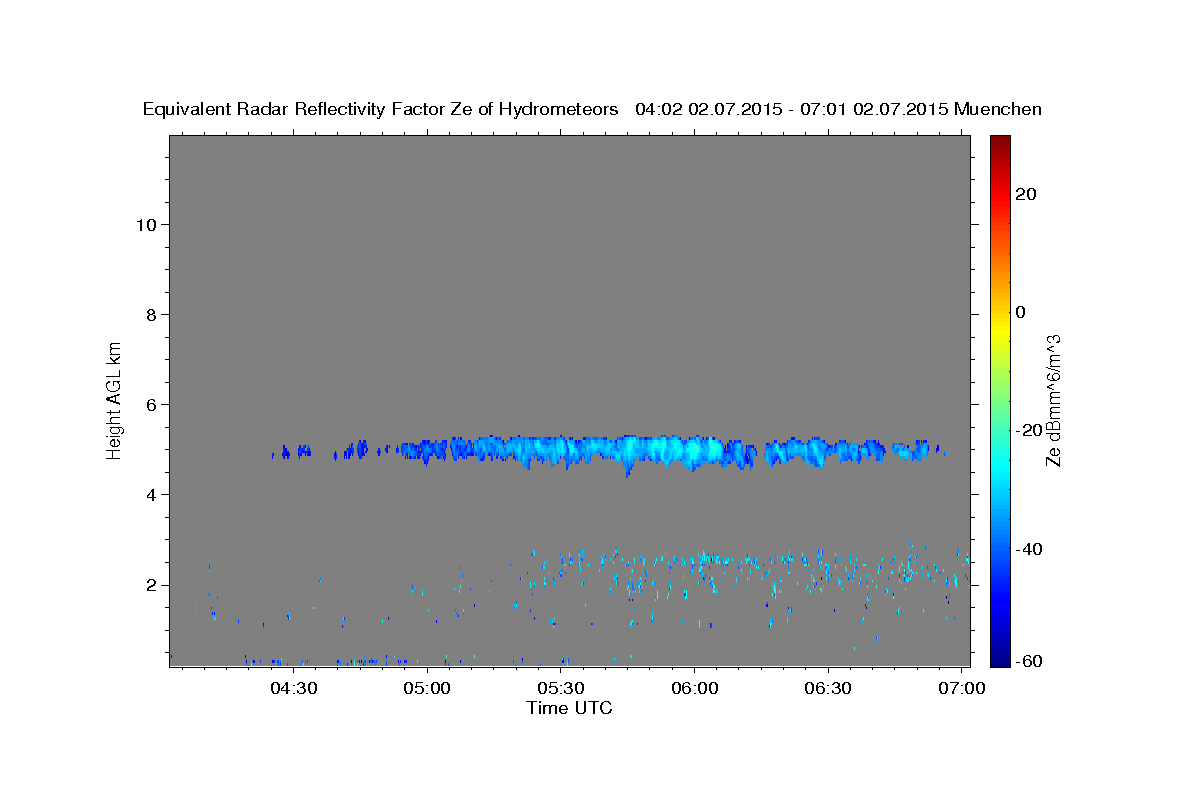This screenshot has height=800, width=1200.
Task: Click the colorbar value '20'
Action: point(1026,194)
